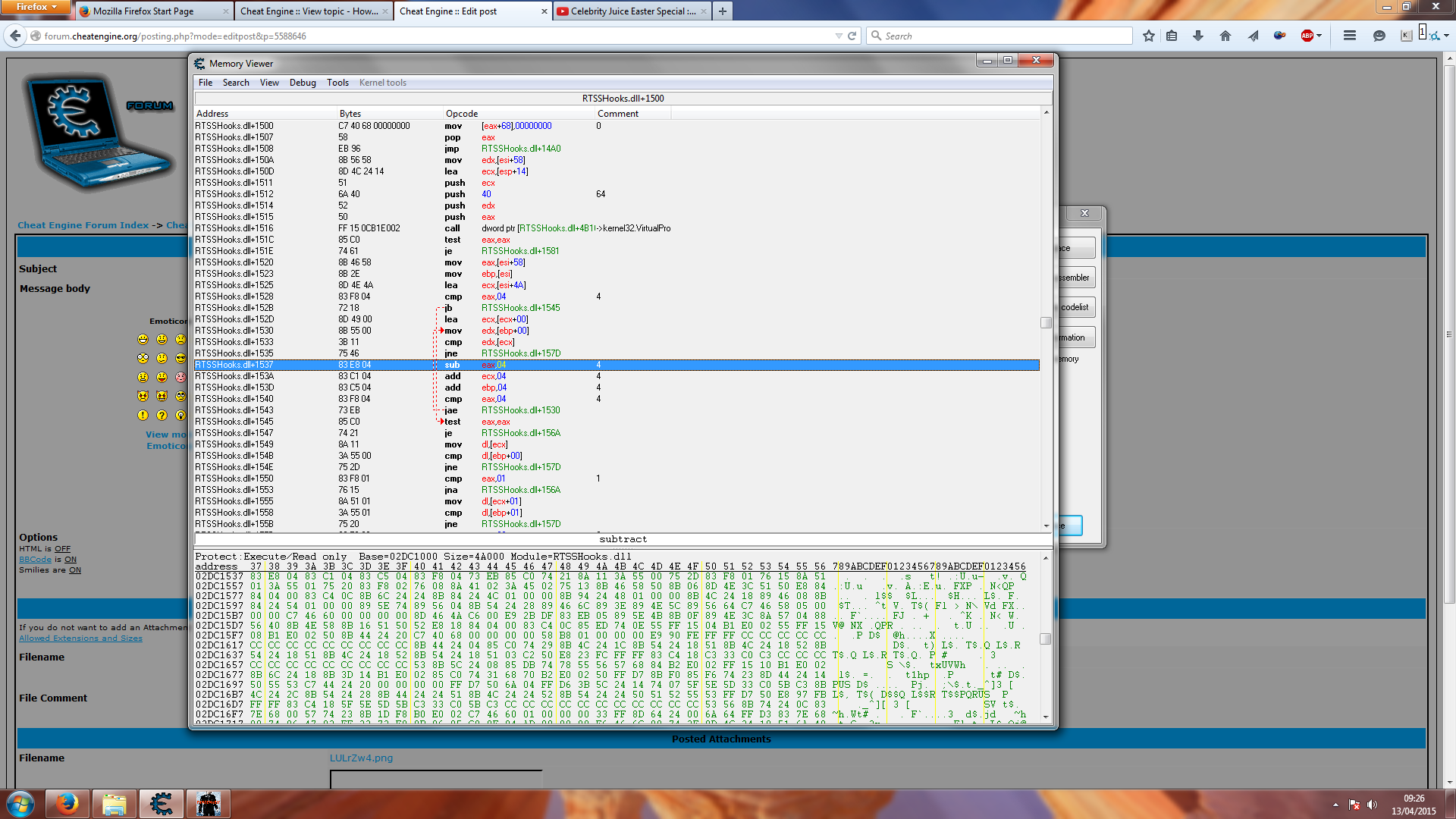Click the K keyboard extension icon
1456x819 pixels.
tap(1406, 36)
